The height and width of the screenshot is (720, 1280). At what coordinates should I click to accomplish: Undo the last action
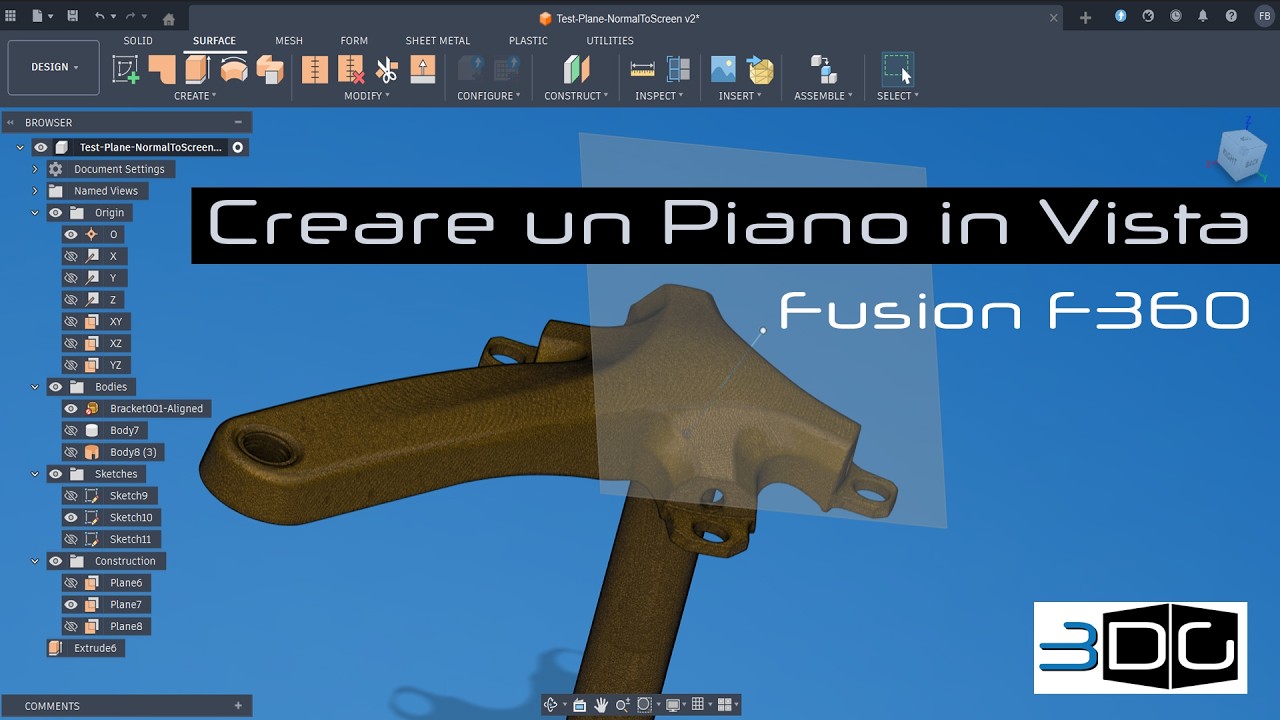click(99, 16)
